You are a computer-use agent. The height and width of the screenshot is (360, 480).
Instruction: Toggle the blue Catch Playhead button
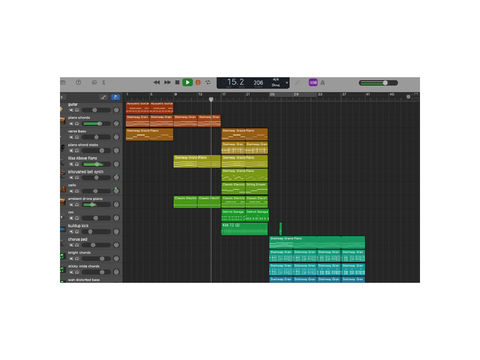pyautogui.click(x=115, y=97)
